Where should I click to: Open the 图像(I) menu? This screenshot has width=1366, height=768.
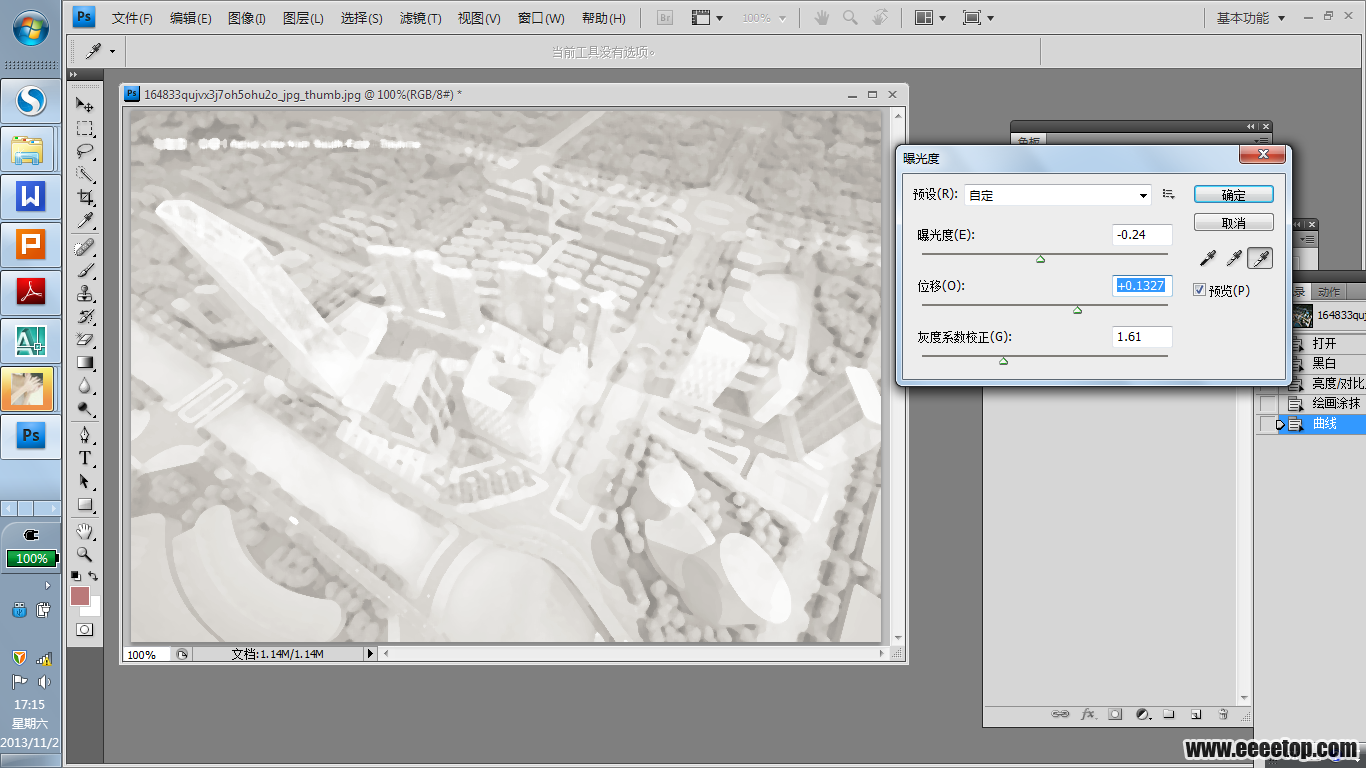247,18
